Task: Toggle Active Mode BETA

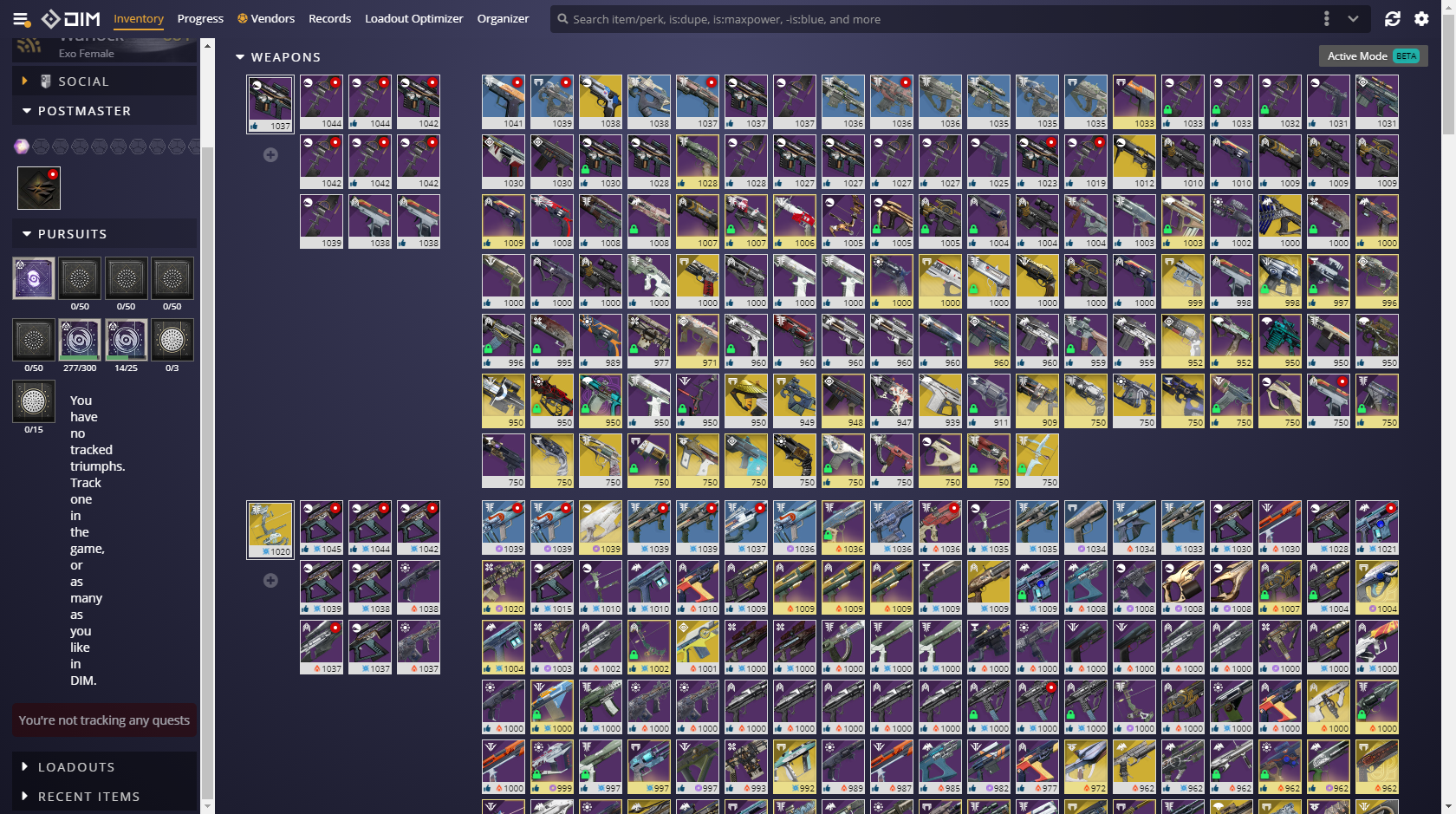Action: pos(1374,55)
